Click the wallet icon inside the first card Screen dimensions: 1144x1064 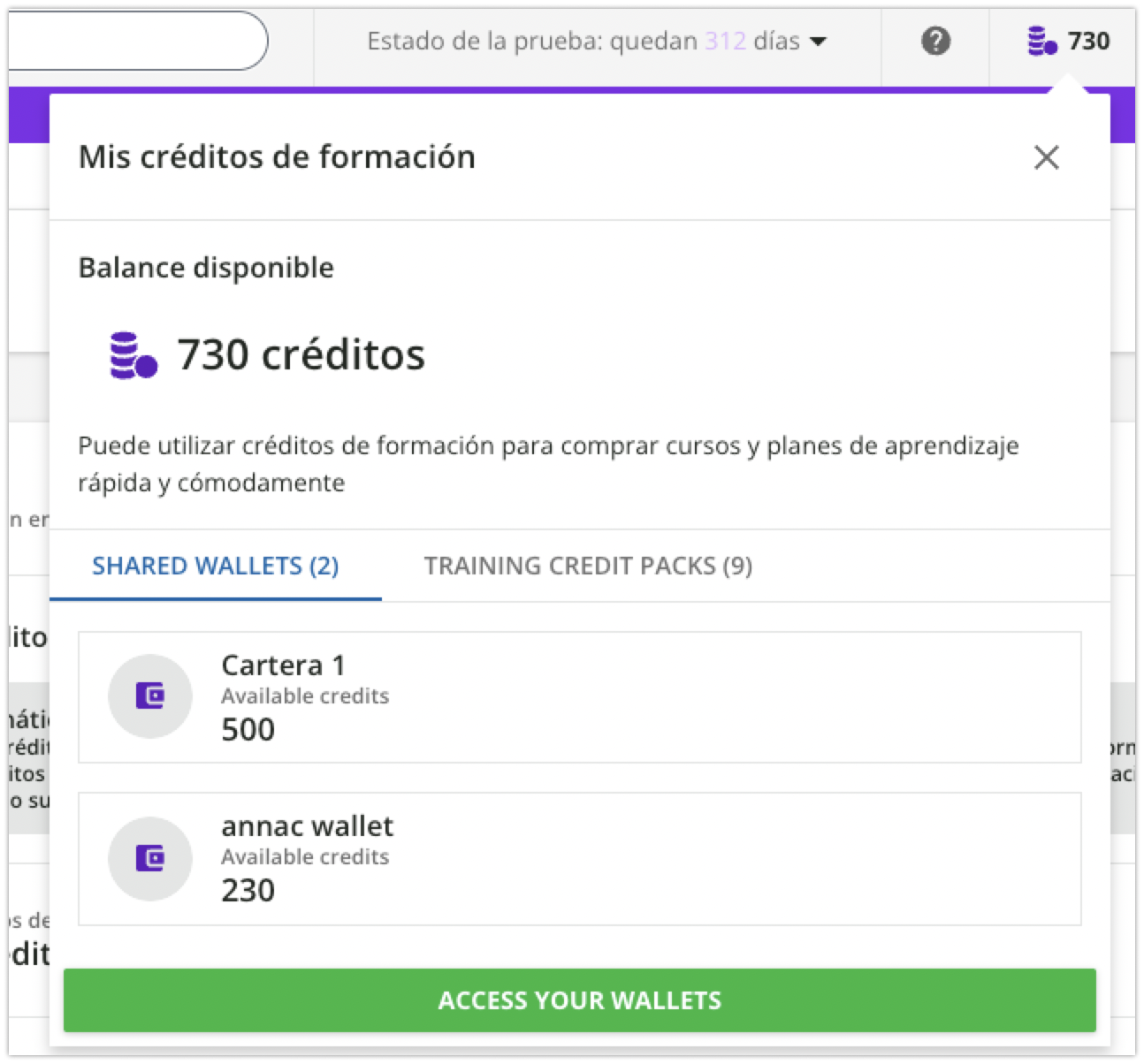click(x=150, y=696)
